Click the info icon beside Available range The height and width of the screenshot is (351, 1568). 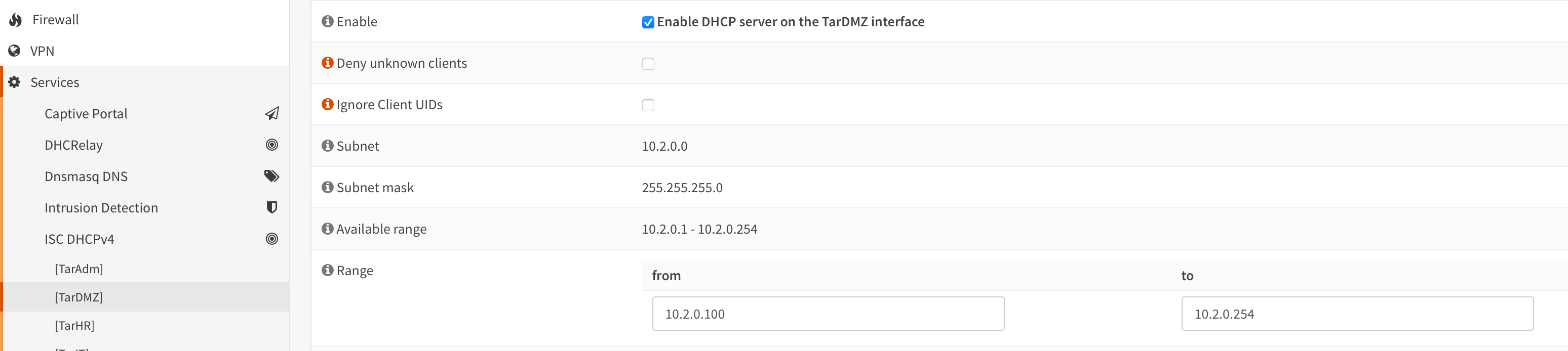[x=328, y=229]
